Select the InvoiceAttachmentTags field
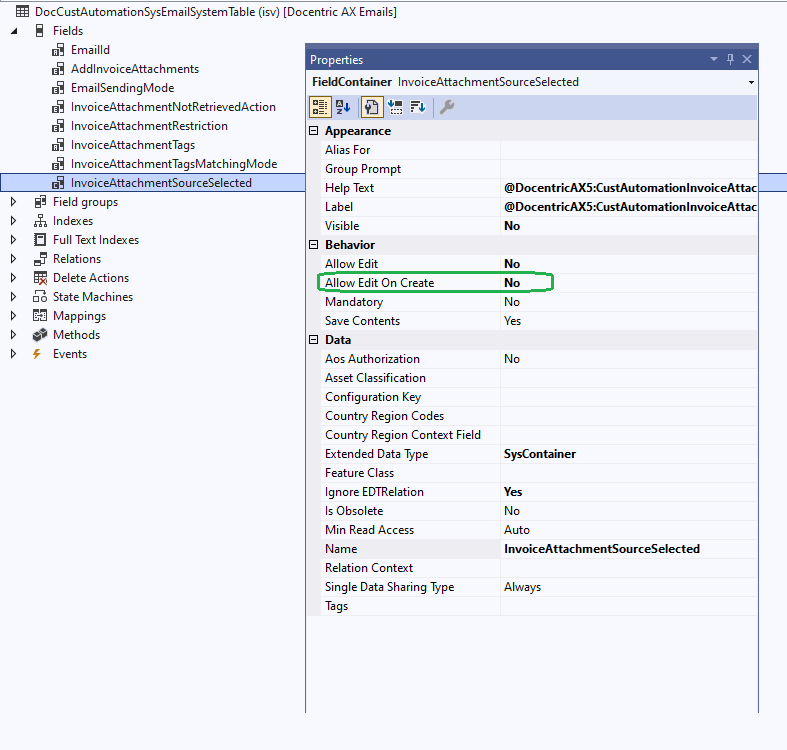The height and width of the screenshot is (750, 787). tap(132, 145)
